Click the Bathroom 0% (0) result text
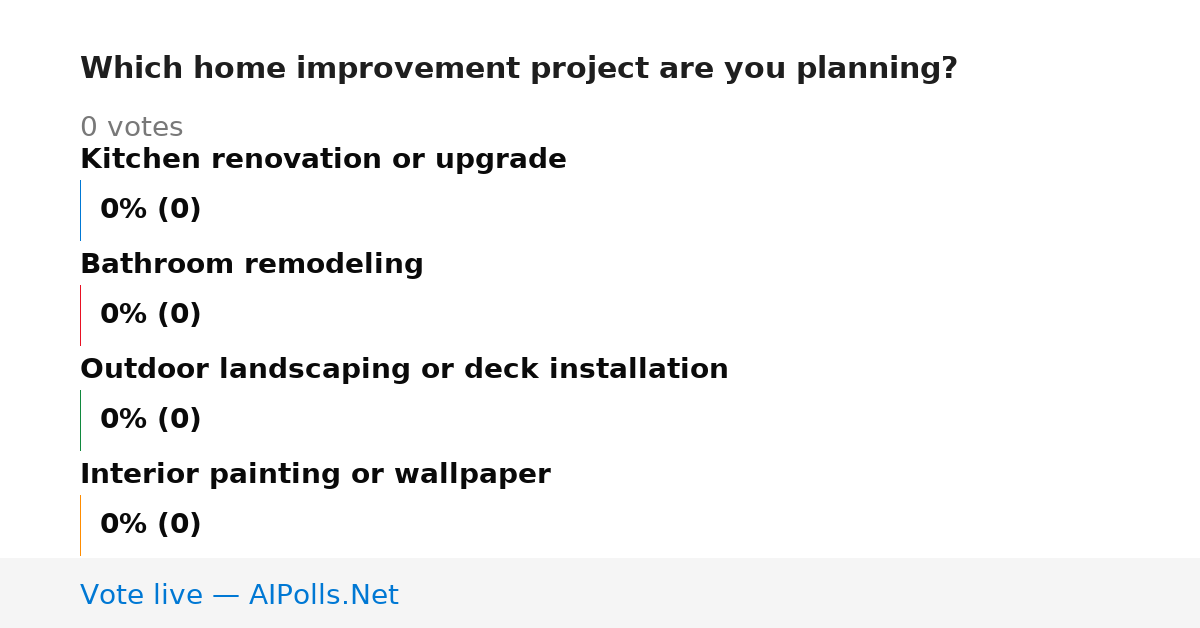Viewport: 1200px width, 628px height. click(150, 315)
